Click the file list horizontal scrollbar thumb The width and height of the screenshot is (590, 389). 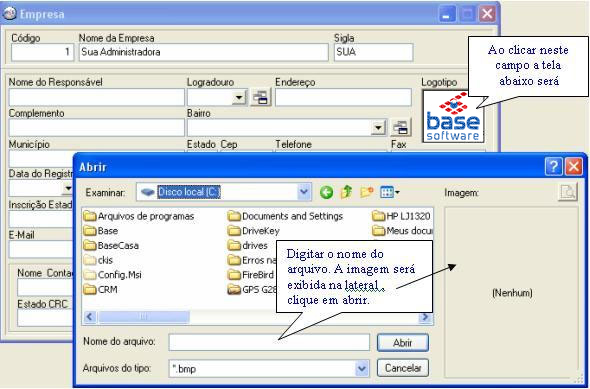(143, 317)
